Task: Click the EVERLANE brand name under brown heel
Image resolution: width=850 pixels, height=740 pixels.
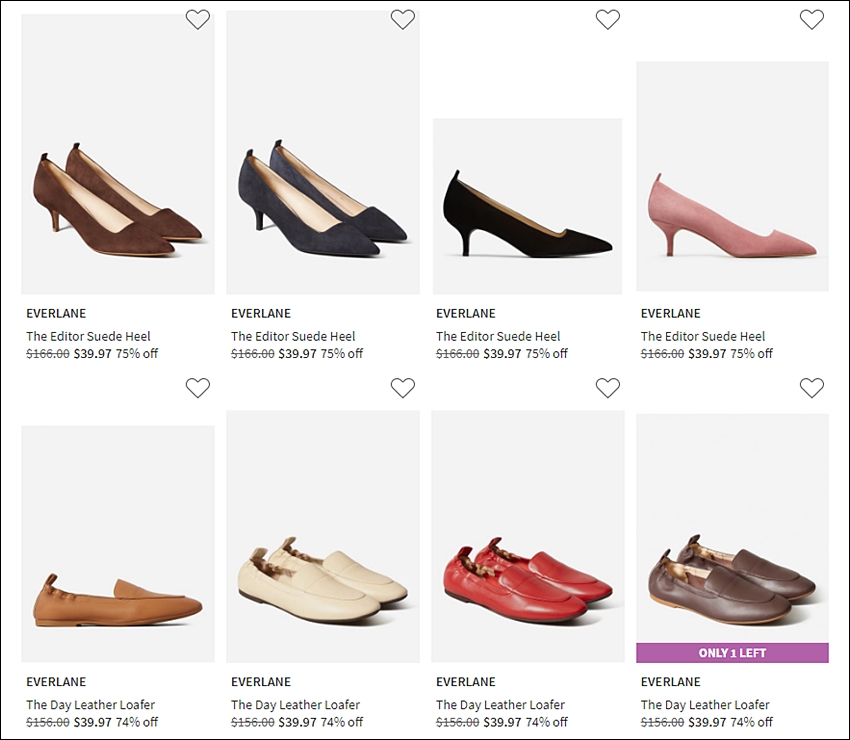Action: tap(56, 313)
